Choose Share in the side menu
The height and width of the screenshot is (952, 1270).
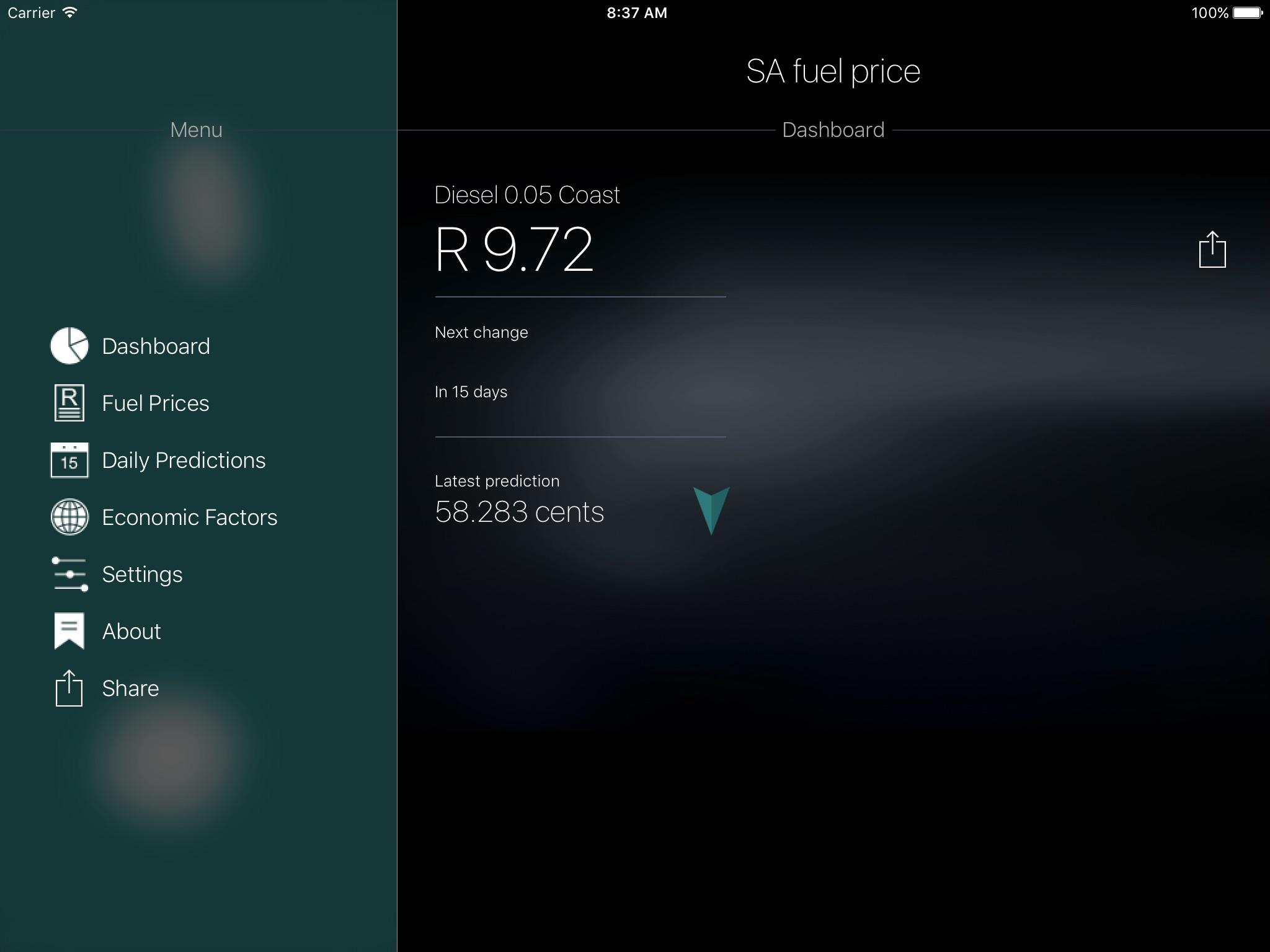130,688
